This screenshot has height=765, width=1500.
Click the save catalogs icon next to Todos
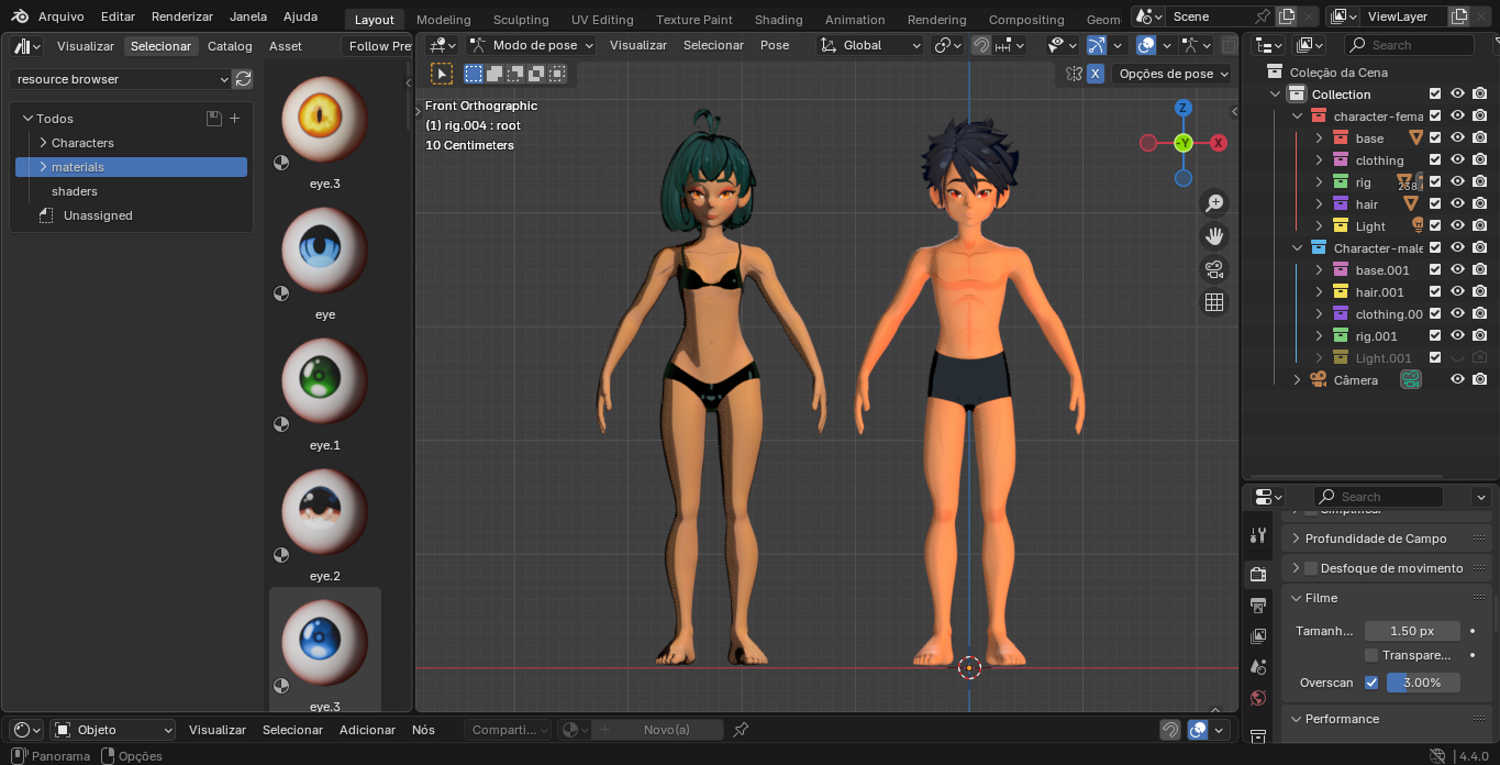214,118
